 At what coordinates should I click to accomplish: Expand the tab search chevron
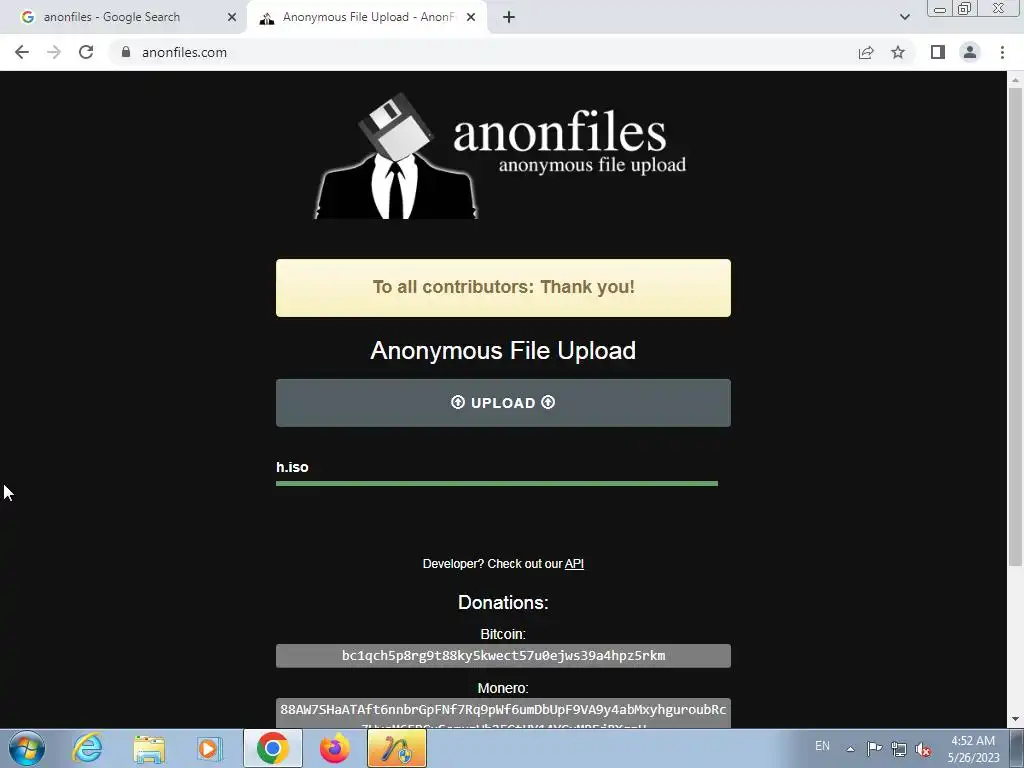click(904, 17)
